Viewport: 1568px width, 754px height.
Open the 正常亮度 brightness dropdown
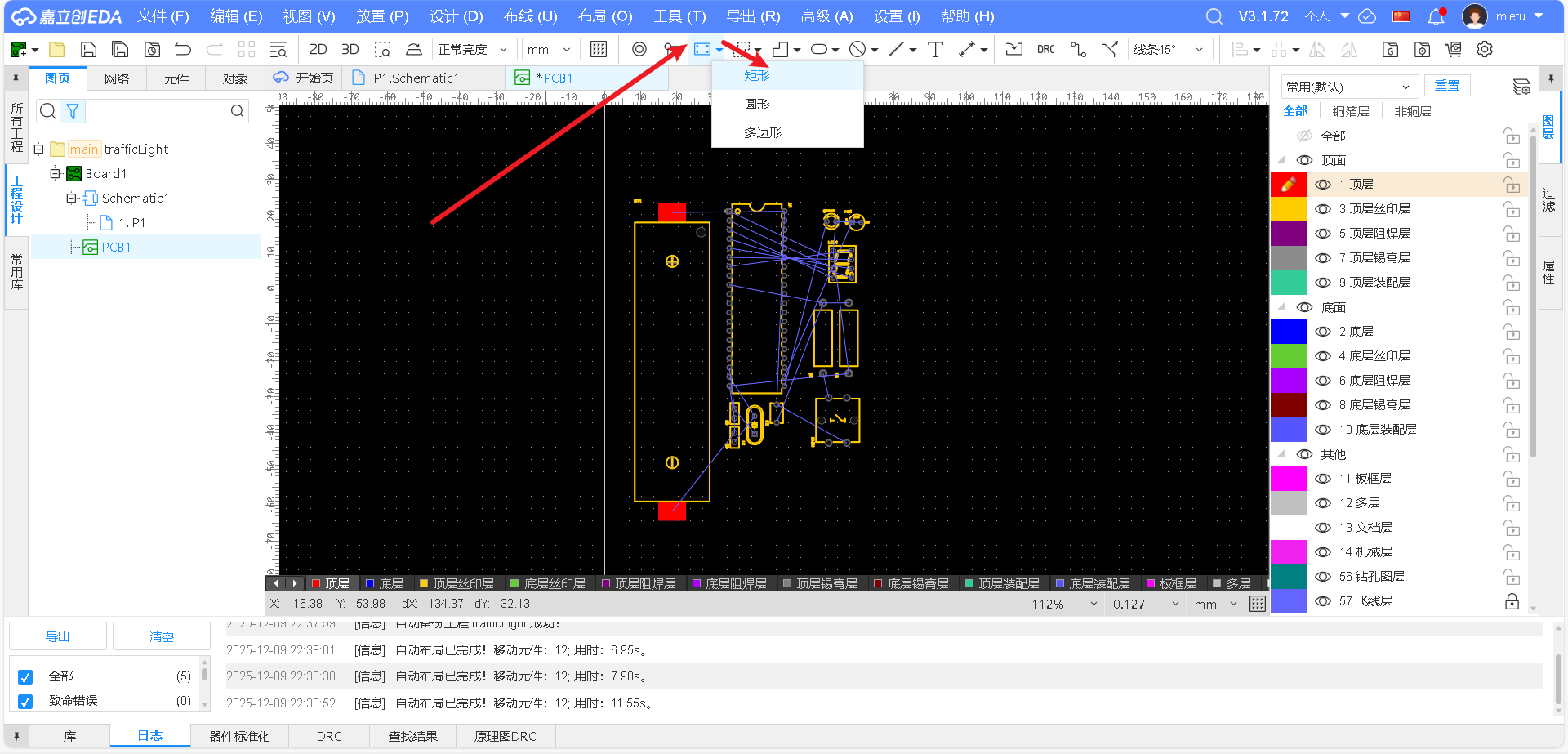[474, 50]
